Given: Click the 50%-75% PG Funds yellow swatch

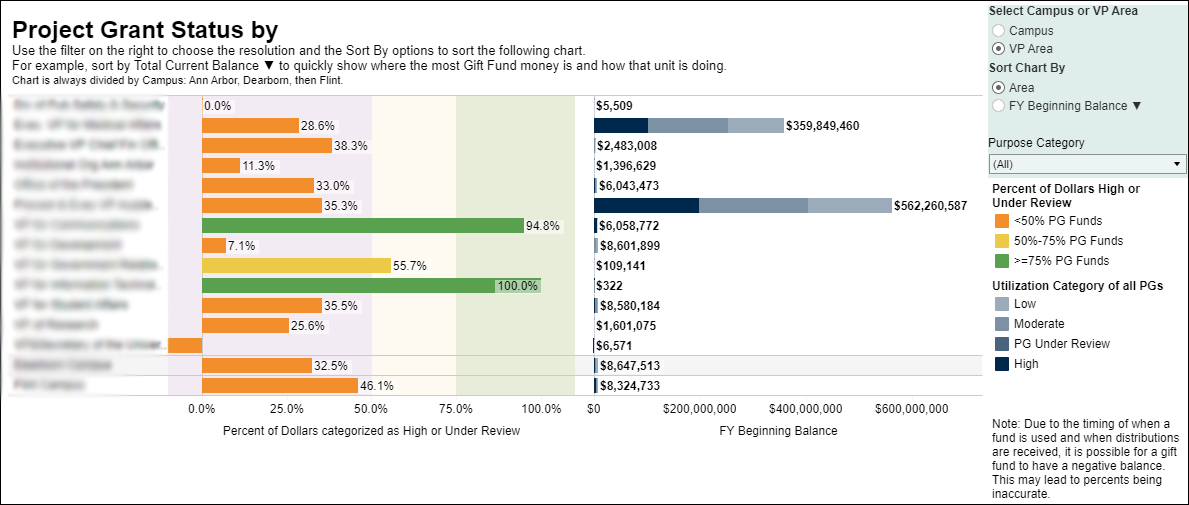Looking at the screenshot, I should (1002, 241).
